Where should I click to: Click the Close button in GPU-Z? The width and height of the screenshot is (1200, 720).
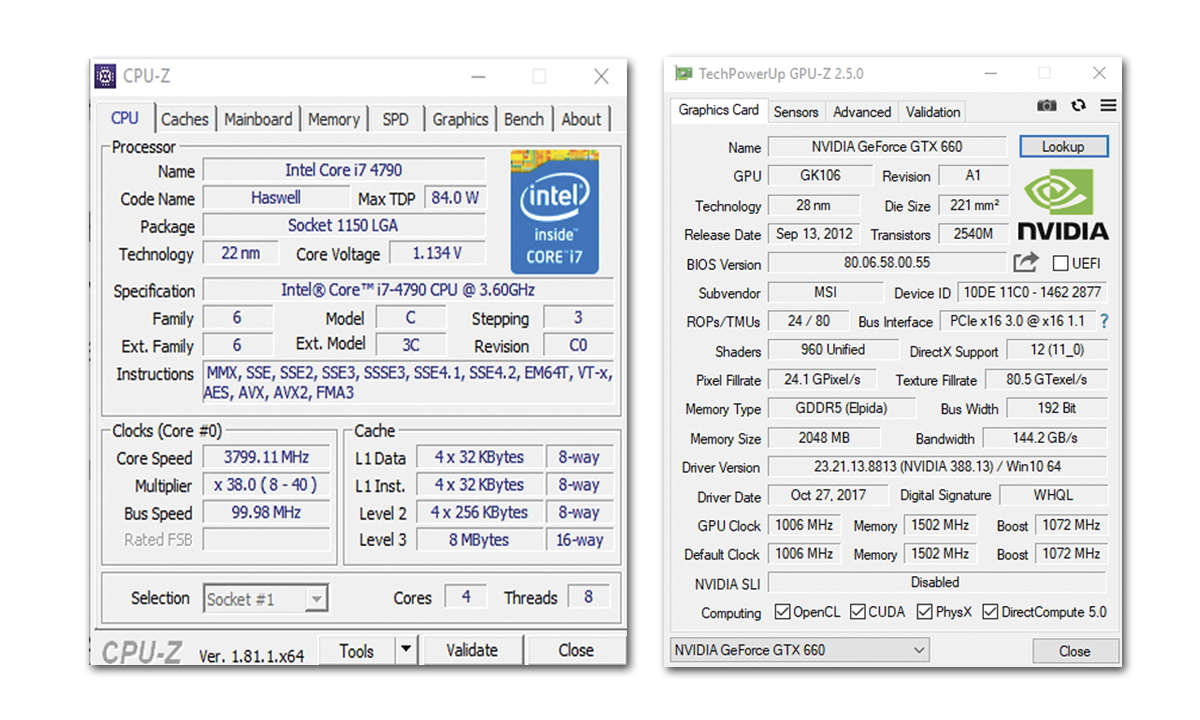tap(1075, 650)
